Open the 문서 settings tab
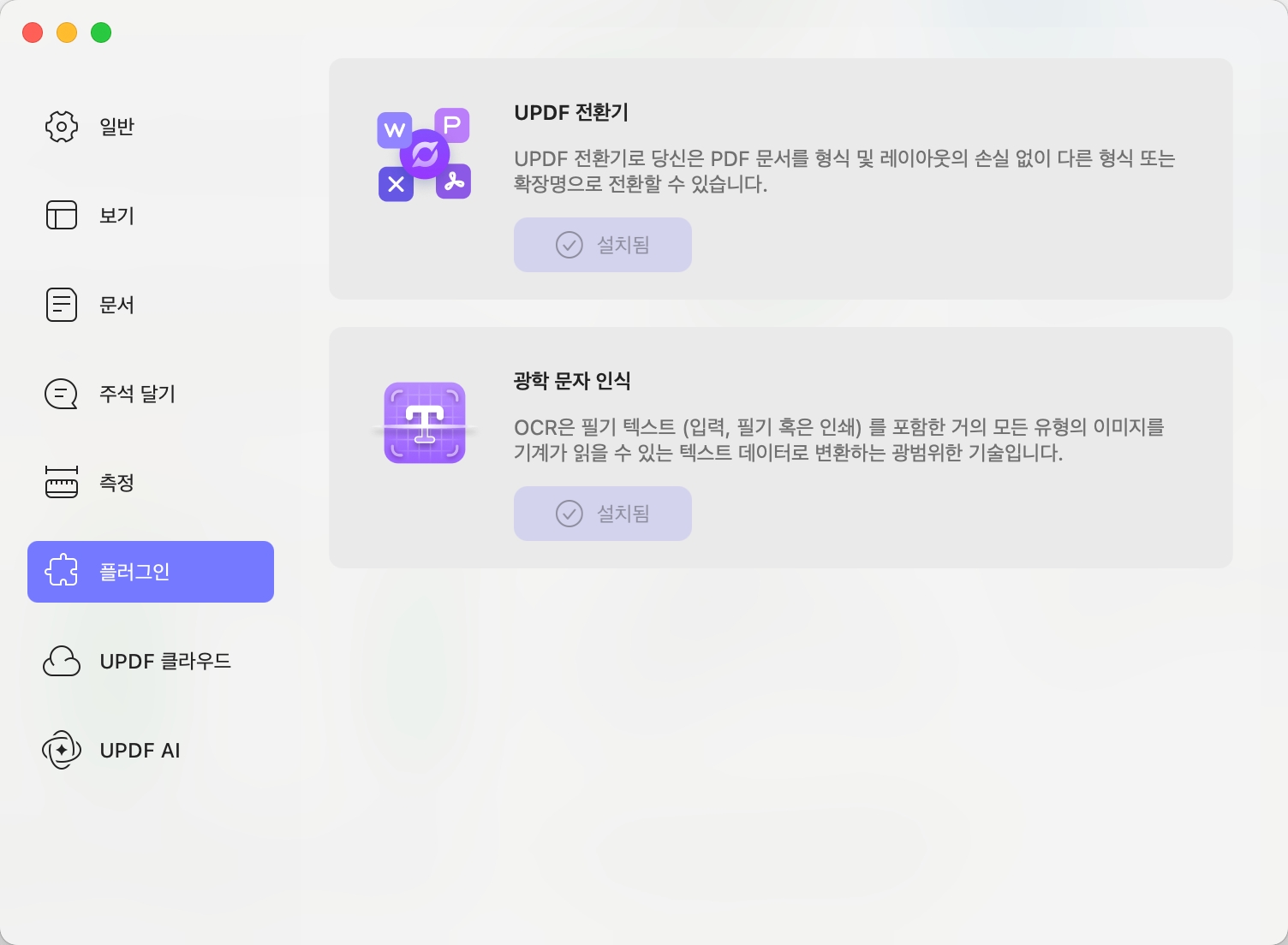Viewport: 1288px width, 945px height. click(151, 305)
